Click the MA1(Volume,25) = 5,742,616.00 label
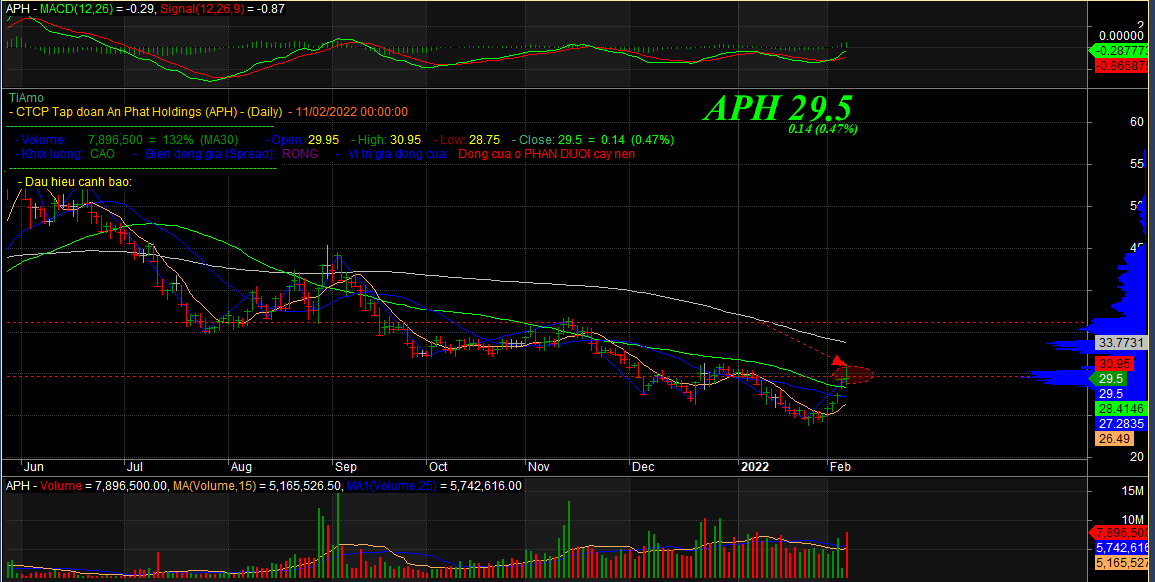The width and height of the screenshot is (1155, 582). pos(434,486)
